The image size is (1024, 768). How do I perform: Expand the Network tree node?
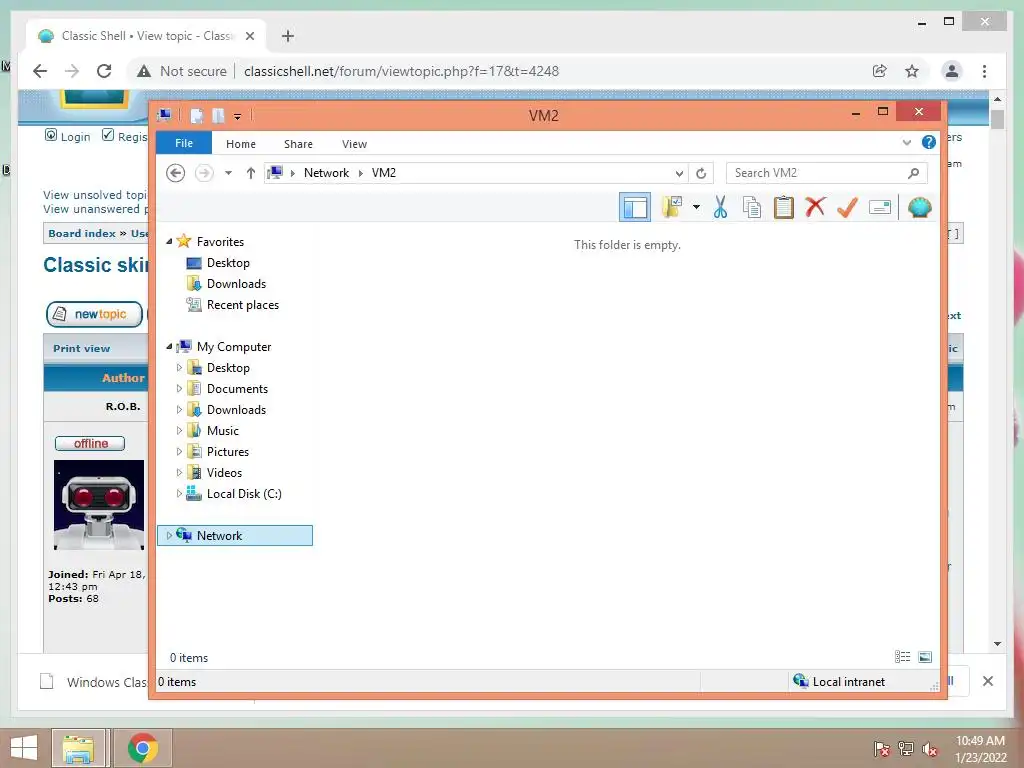[x=169, y=536]
